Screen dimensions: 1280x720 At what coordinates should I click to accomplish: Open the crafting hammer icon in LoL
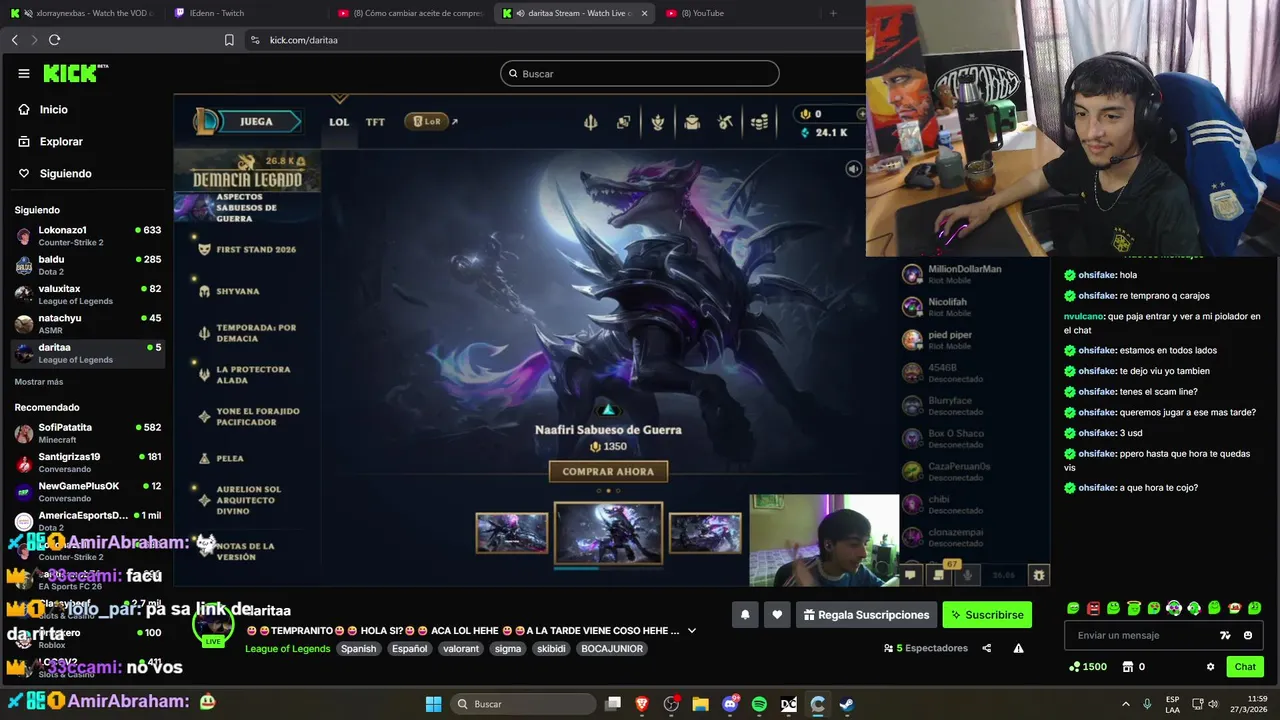tap(726, 122)
